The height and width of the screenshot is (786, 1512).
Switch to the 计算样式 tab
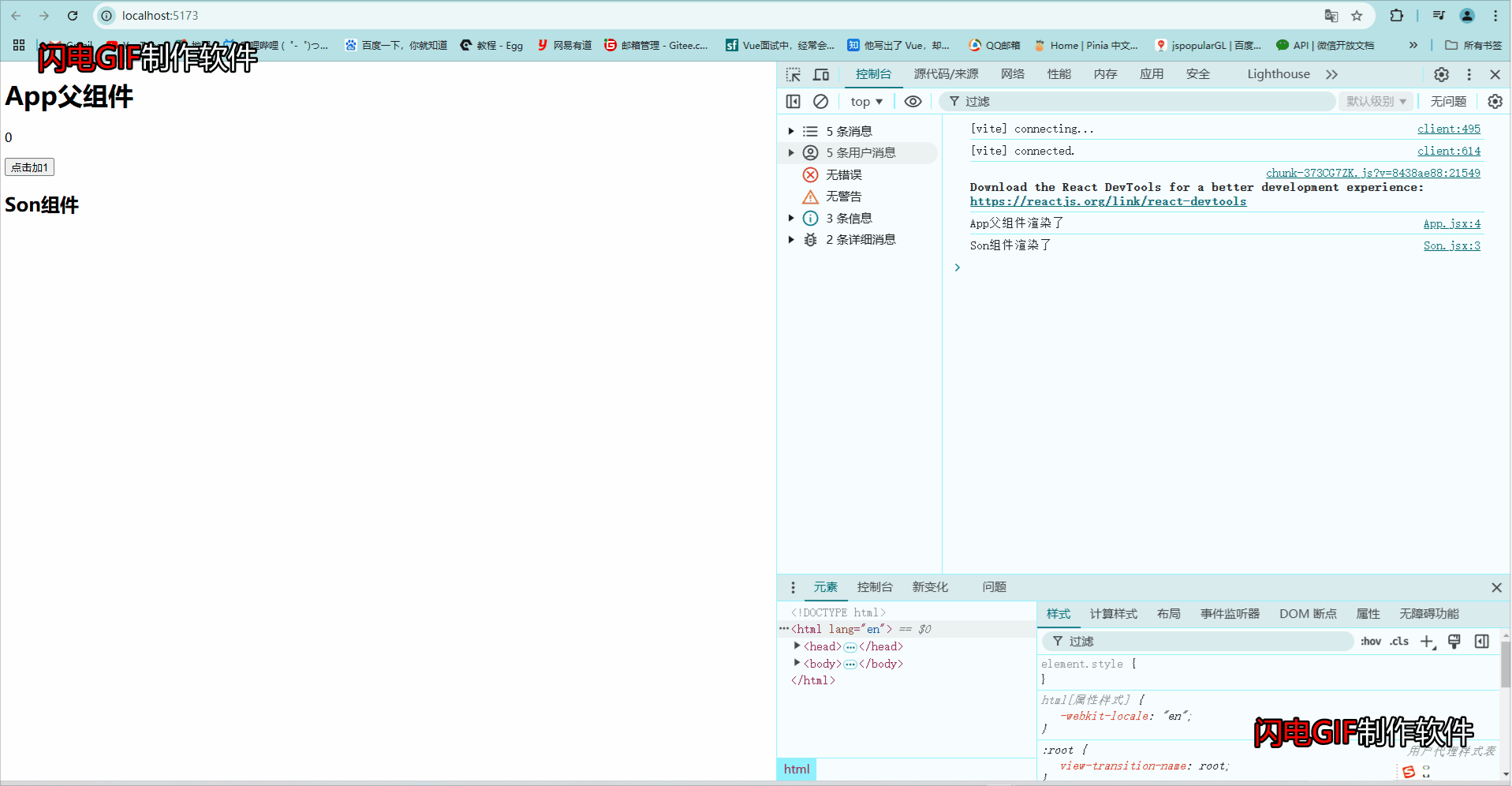coord(1113,614)
